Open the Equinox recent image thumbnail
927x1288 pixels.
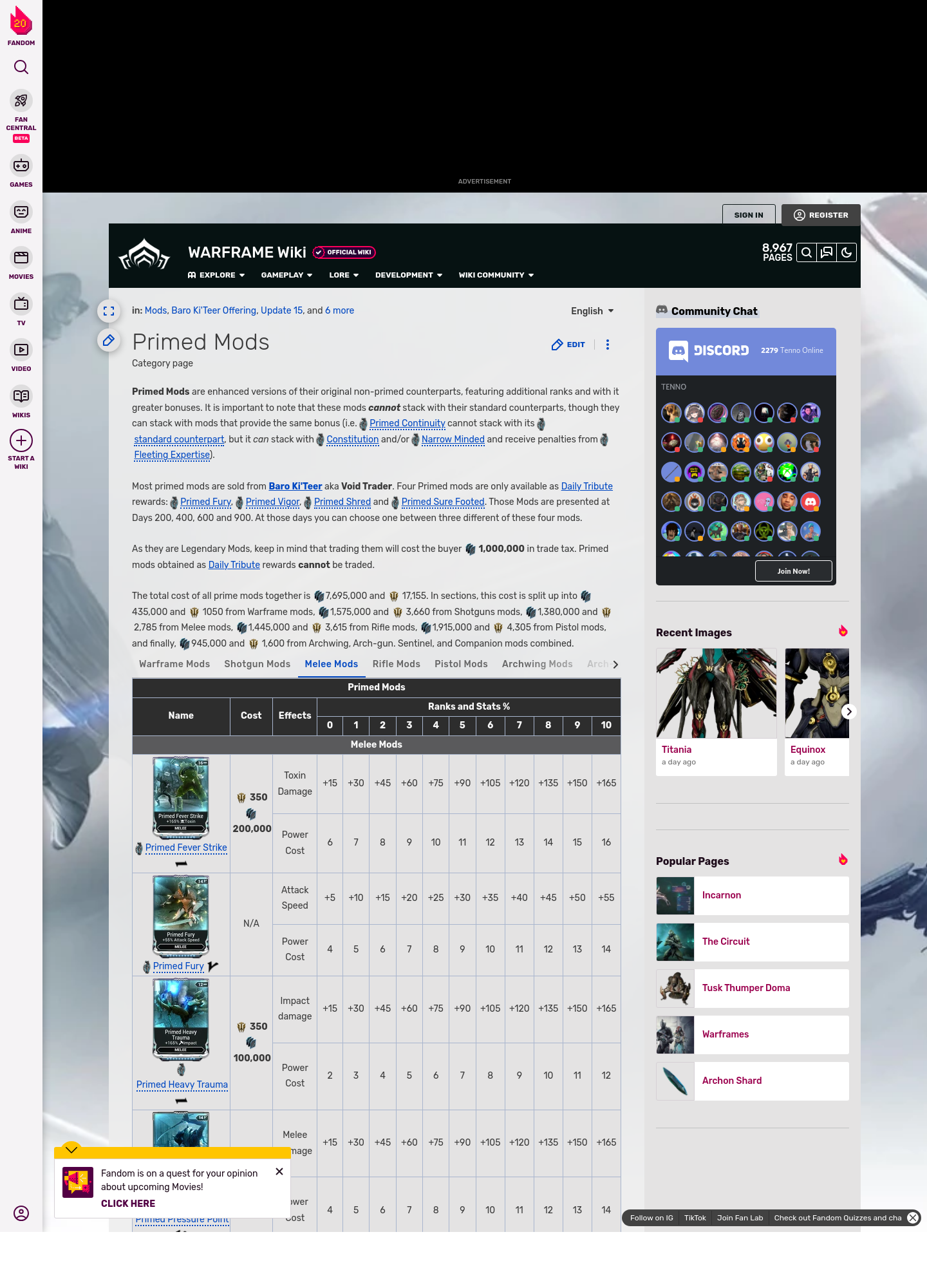click(x=817, y=693)
